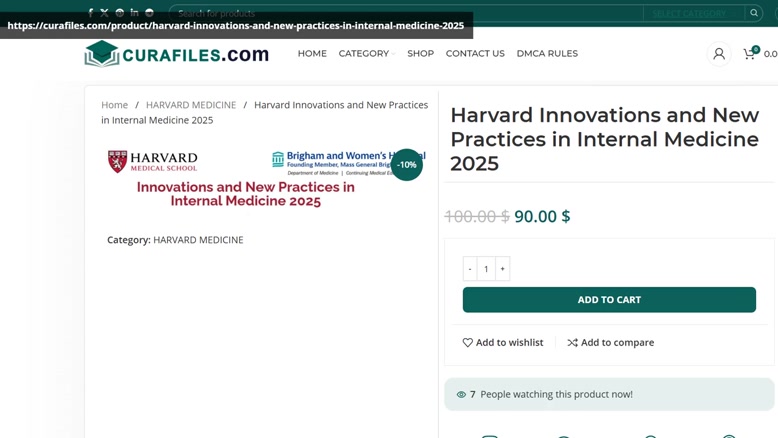Open the LinkedIn social icon
Screen dimensions: 778x438
(134, 12)
